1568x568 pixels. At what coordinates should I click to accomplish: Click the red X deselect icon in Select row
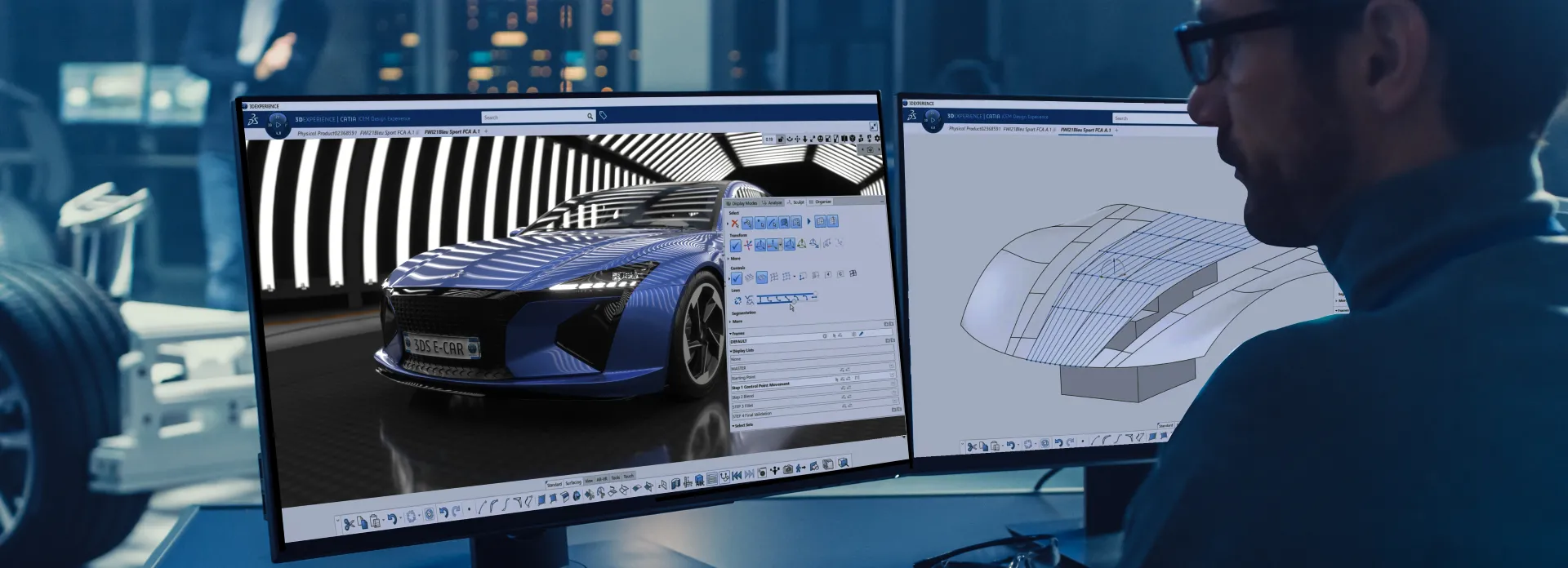734,223
